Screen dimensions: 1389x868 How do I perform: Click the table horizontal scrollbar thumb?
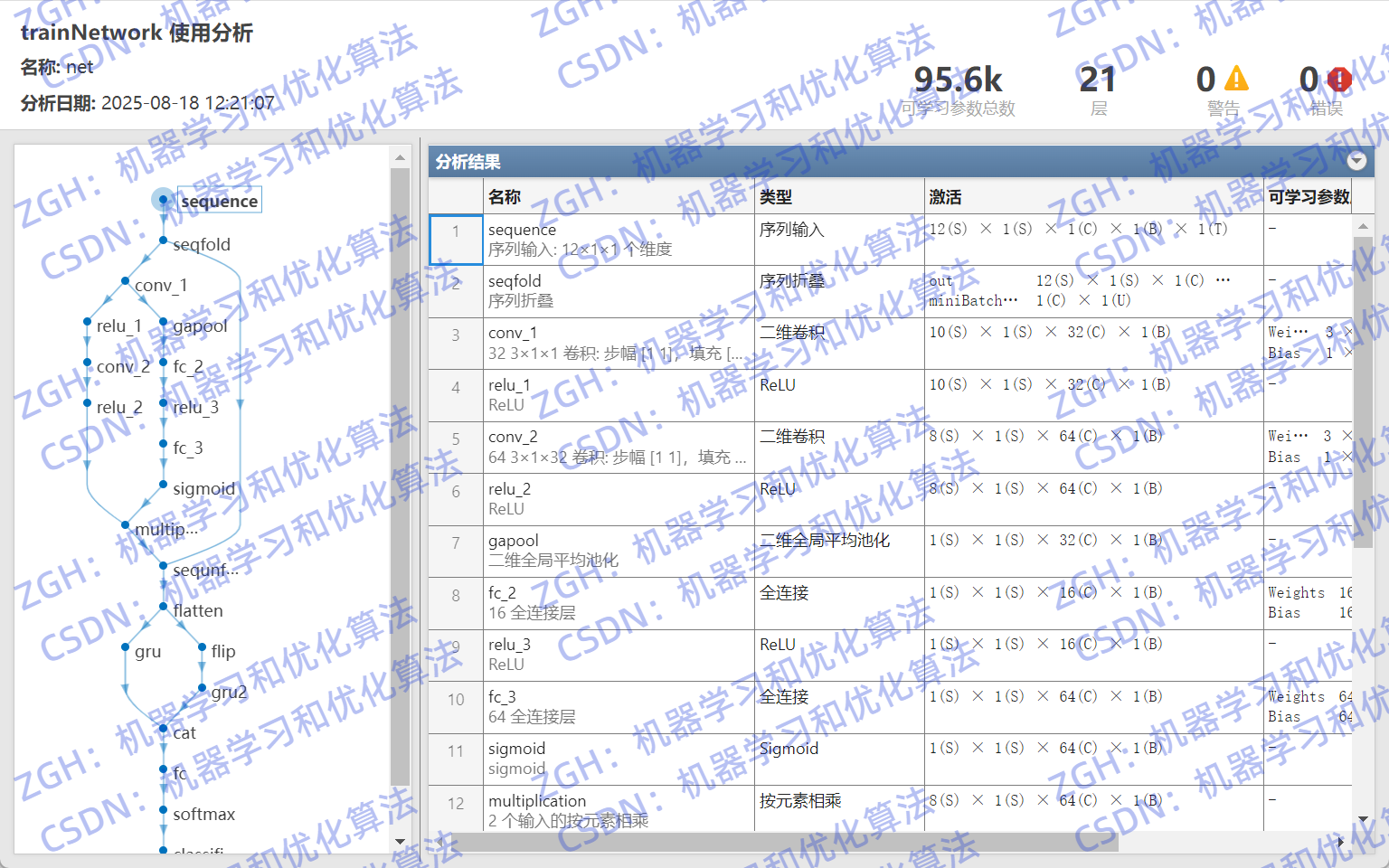pos(785,842)
